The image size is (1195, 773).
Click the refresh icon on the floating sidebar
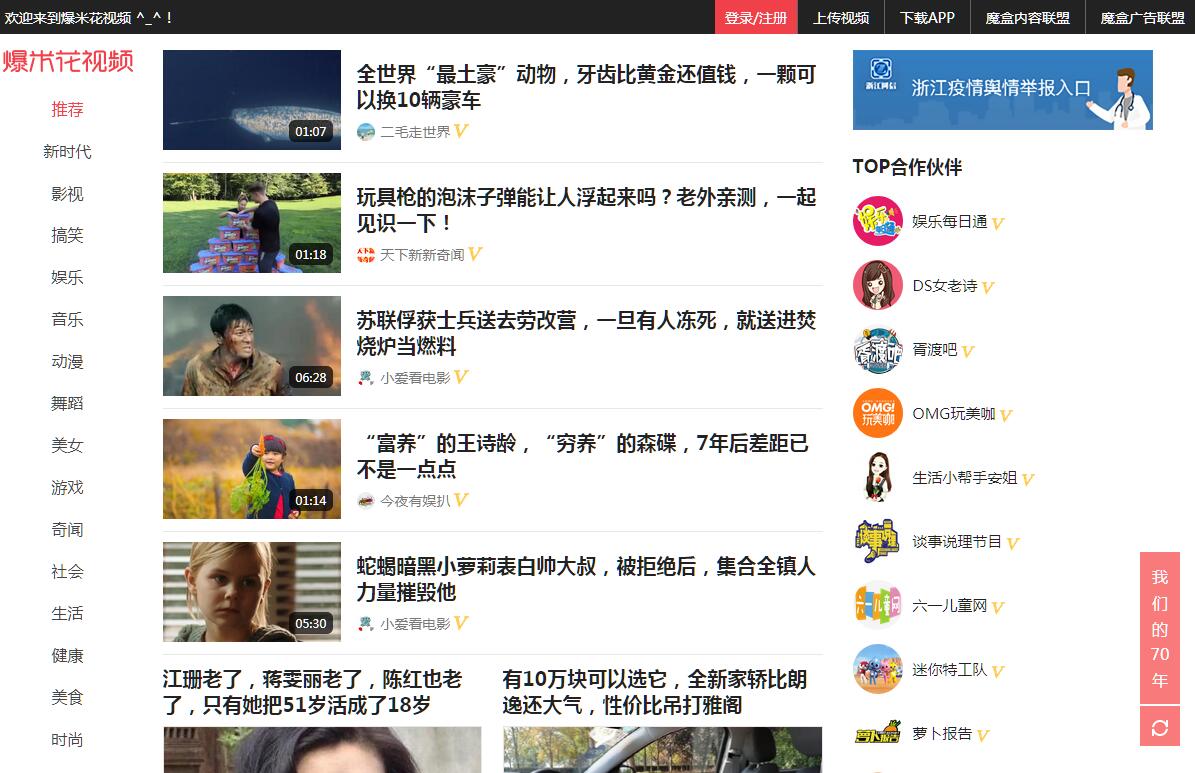pyautogui.click(x=1159, y=726)
